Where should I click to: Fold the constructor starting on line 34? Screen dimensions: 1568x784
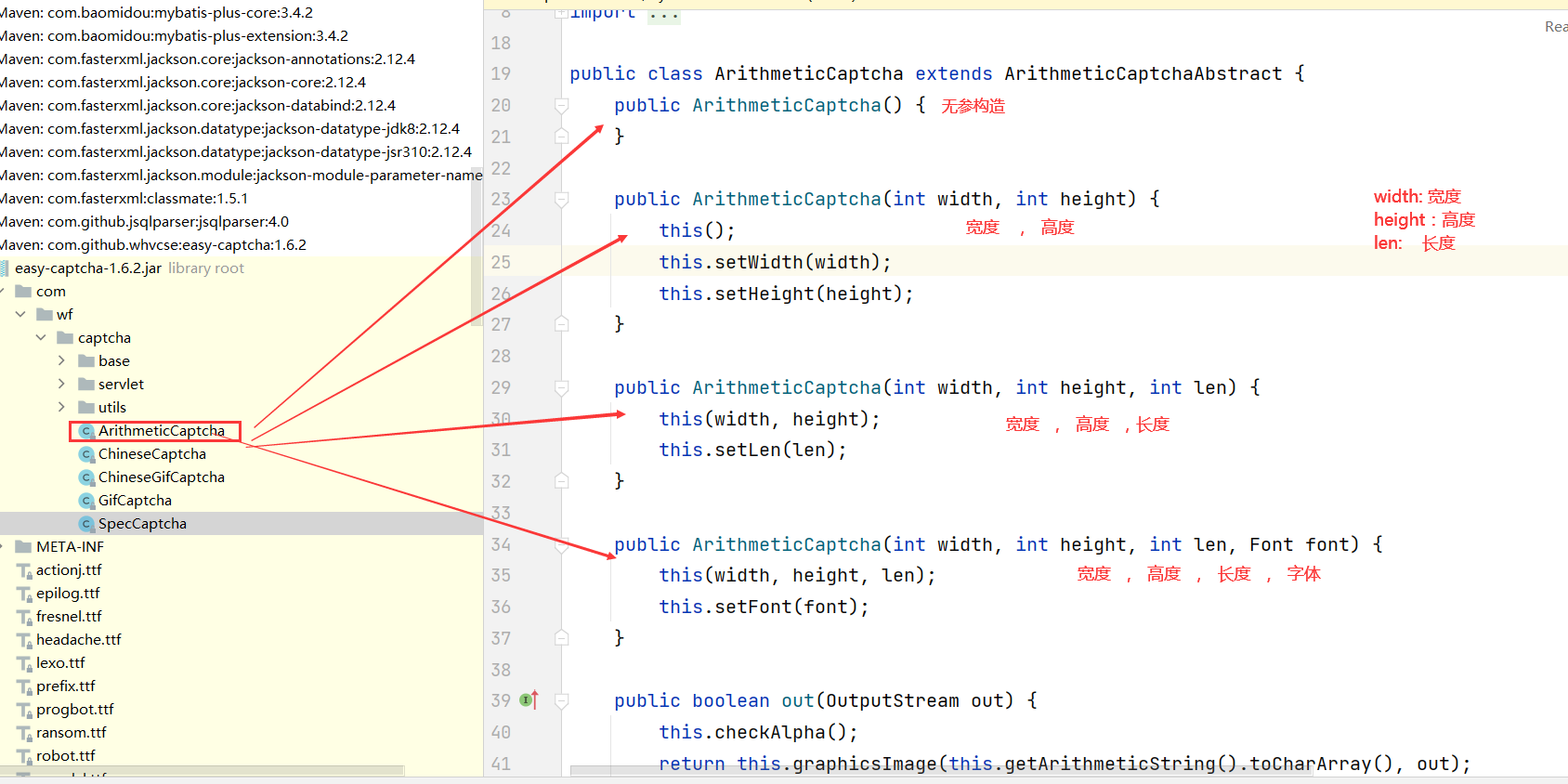tap(561, 545)
